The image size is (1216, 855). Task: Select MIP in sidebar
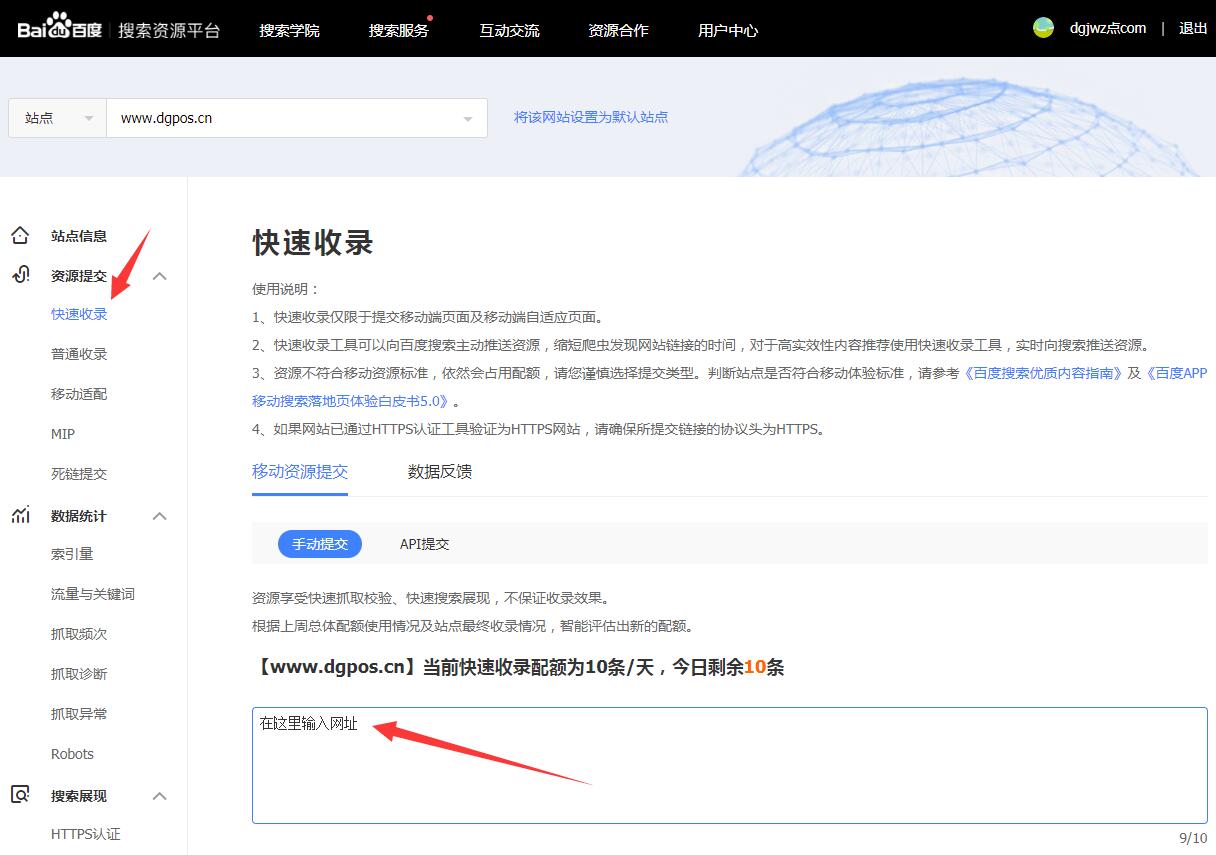[63, 434]
